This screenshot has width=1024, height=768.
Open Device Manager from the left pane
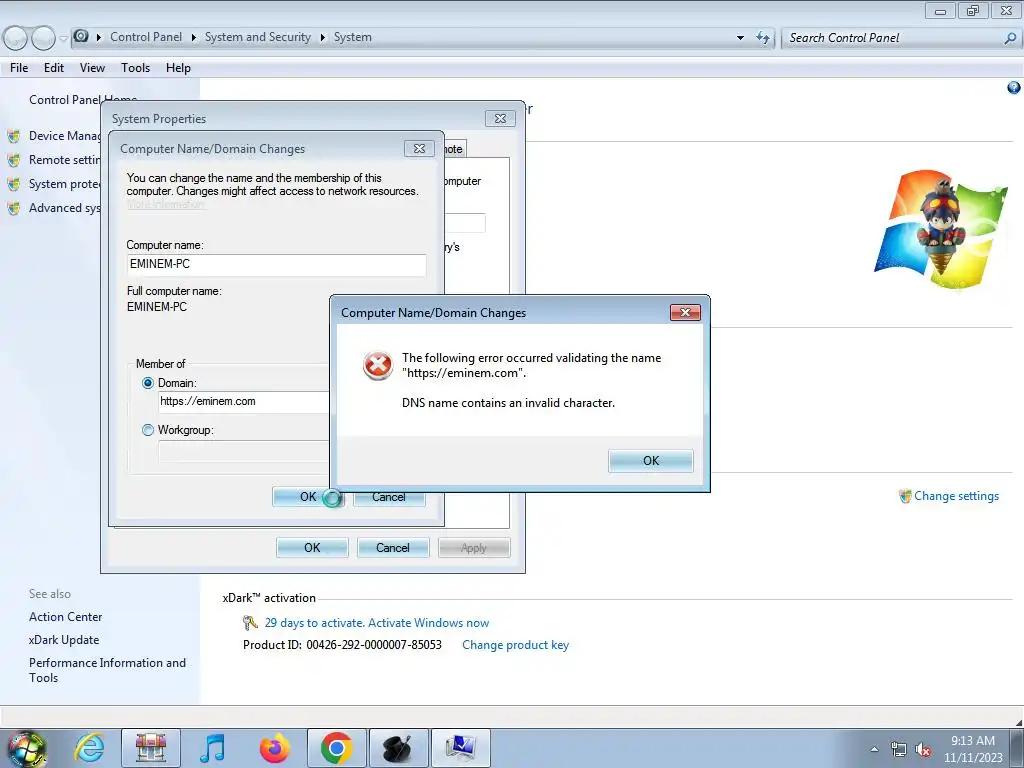tap(65, 136)
